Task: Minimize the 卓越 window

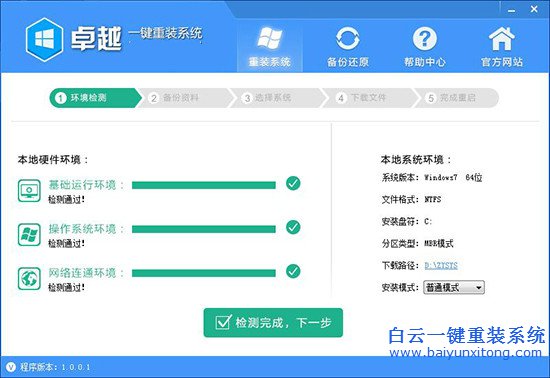Action: click(x=512, y=10)
